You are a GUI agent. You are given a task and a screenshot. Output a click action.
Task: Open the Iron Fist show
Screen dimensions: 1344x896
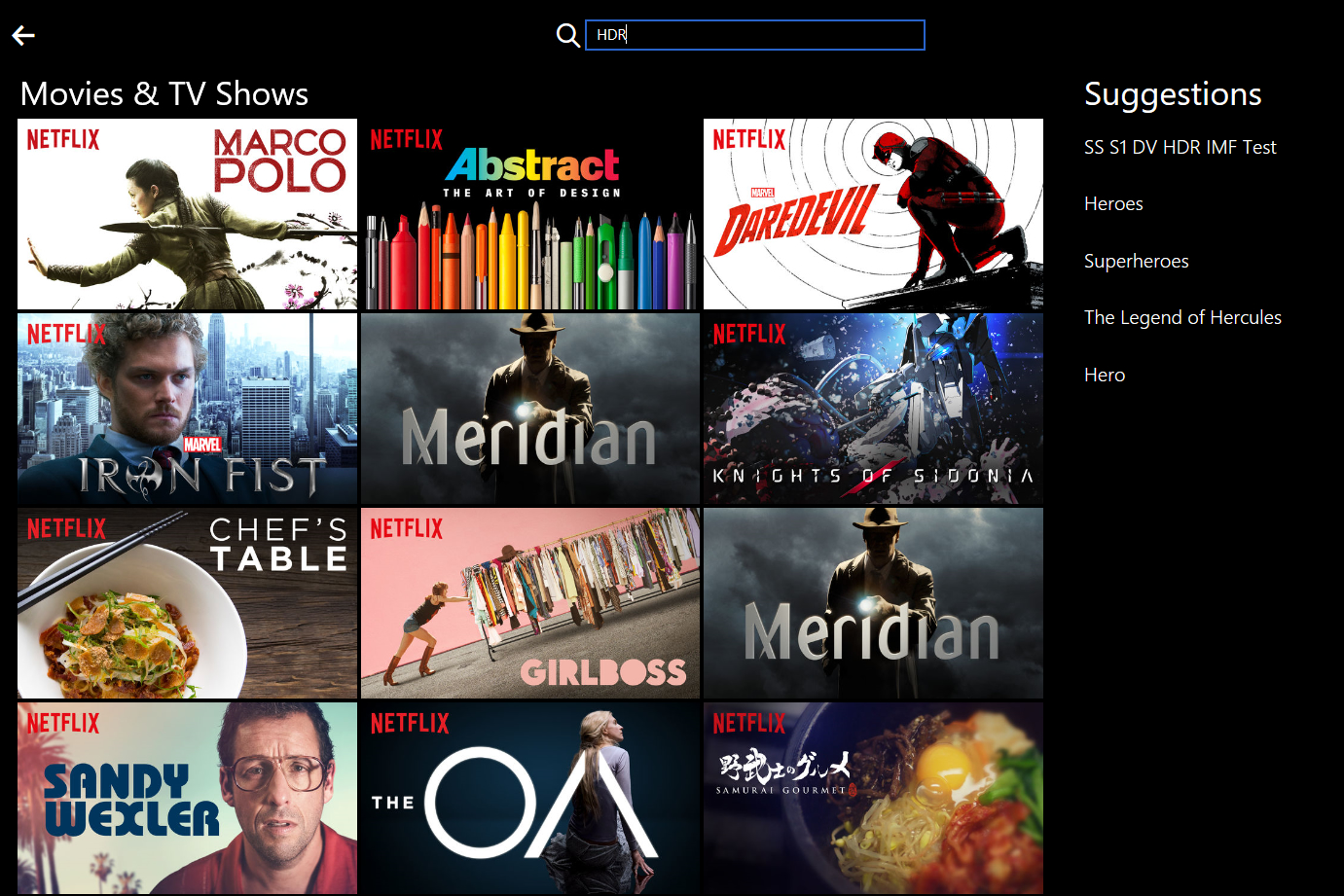[x=187, y=409]
